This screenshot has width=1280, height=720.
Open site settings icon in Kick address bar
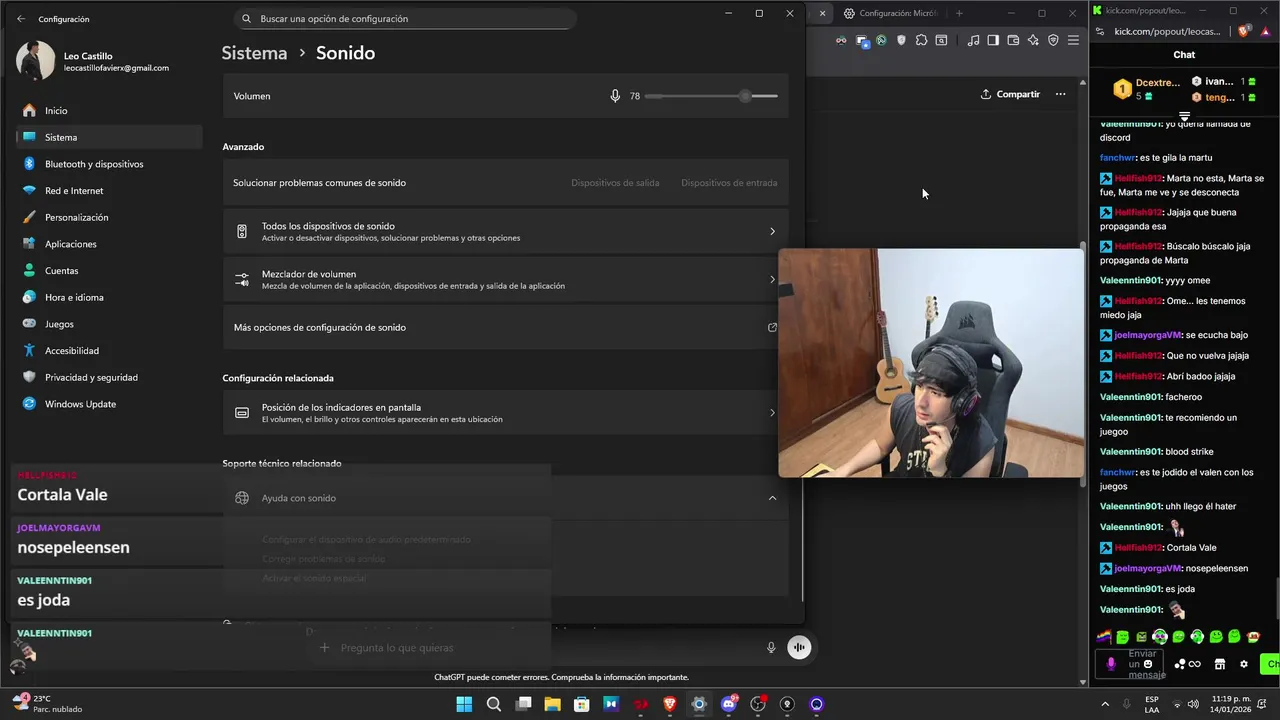tap(1102, 32)
